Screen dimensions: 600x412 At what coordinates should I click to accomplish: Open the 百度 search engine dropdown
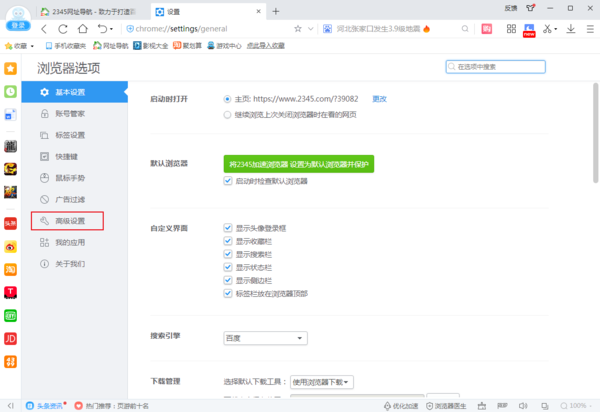tap(265, 338)
